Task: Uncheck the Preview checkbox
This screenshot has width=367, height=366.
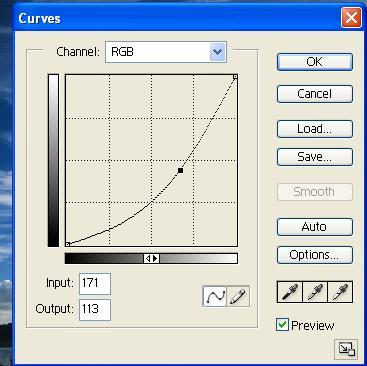Action: coord(282,325)
